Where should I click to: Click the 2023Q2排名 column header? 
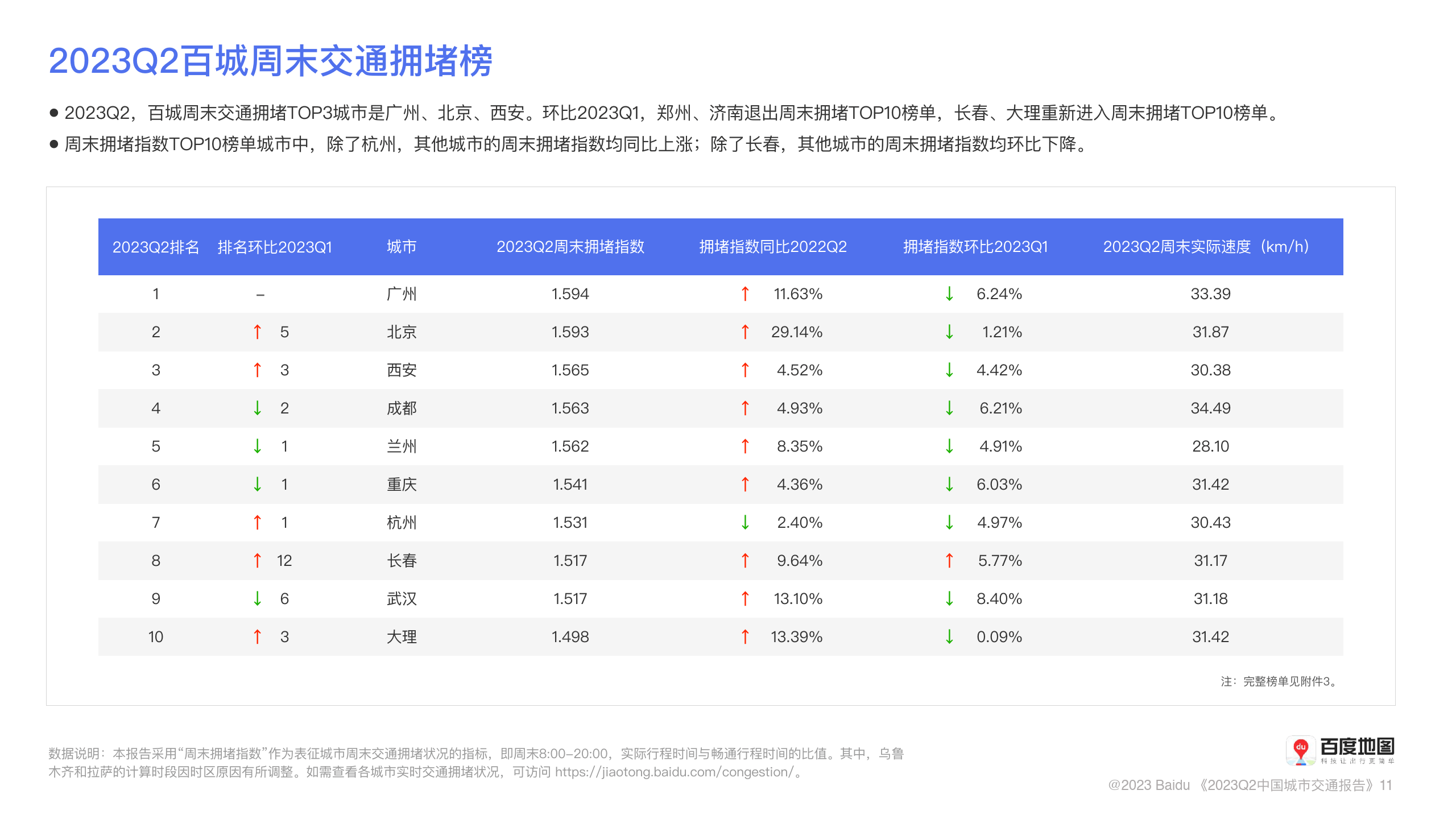point(156,247)
